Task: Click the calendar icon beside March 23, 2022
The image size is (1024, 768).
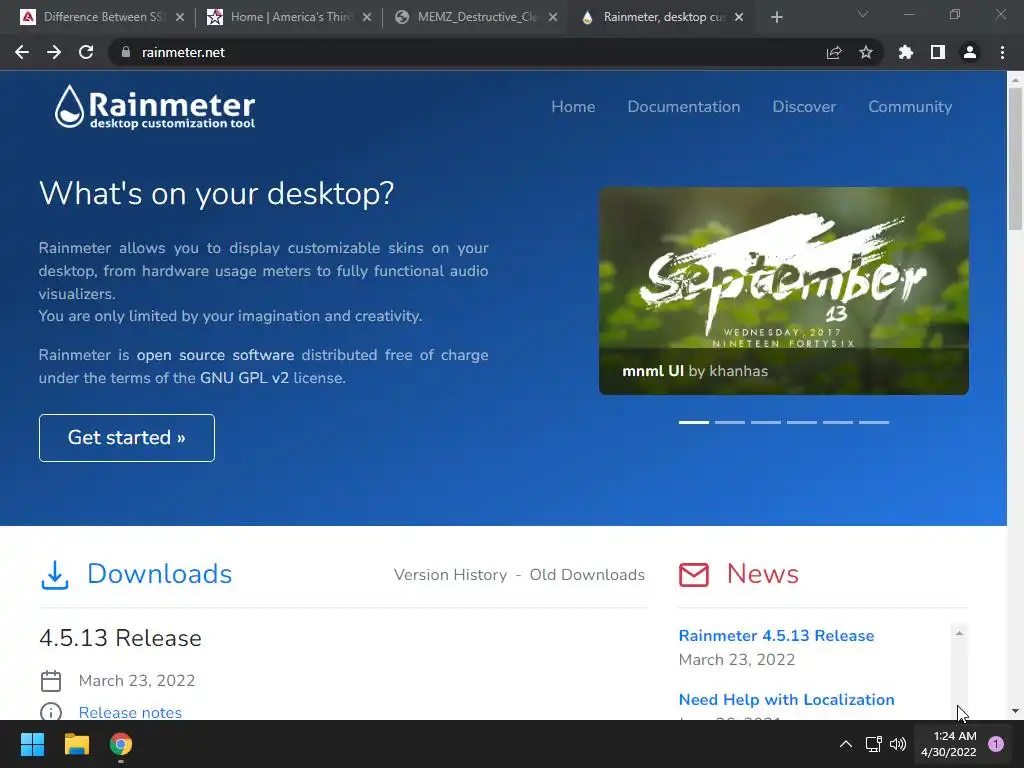Action: (x=51, y=681)
